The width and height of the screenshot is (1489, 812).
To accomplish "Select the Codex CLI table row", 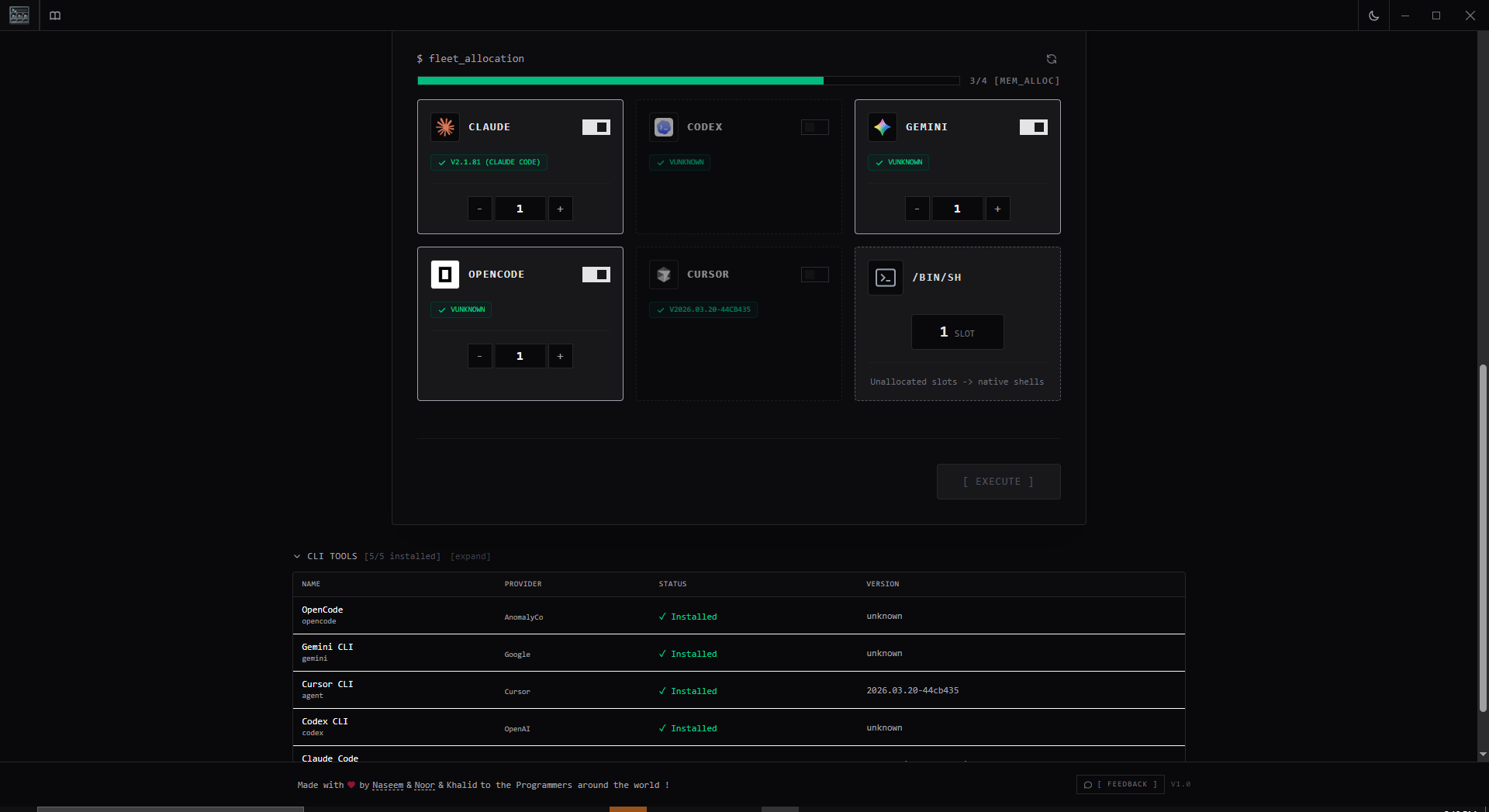I will [739, 727].
